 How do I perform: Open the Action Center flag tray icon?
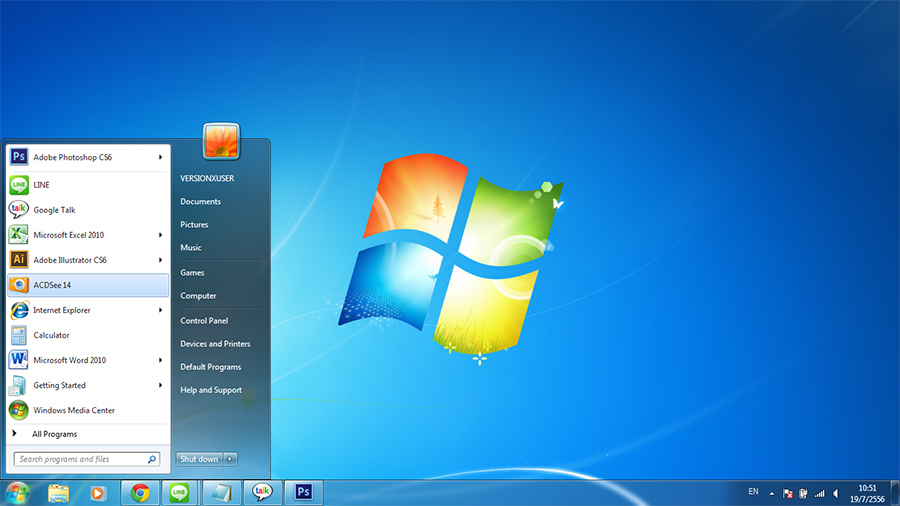[788, 493]
